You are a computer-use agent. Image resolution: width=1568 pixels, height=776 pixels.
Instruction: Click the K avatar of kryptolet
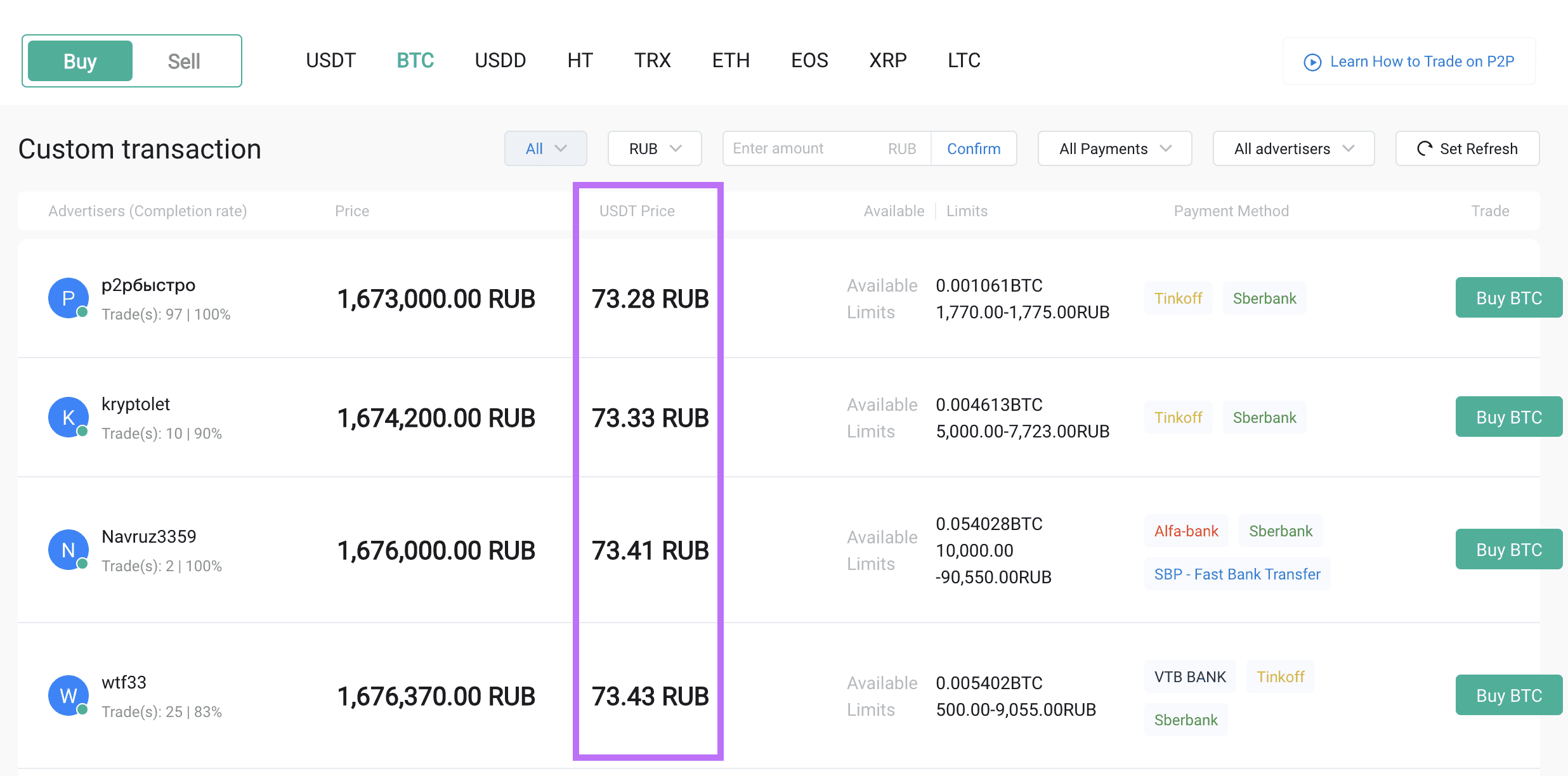tap(69, 417)
